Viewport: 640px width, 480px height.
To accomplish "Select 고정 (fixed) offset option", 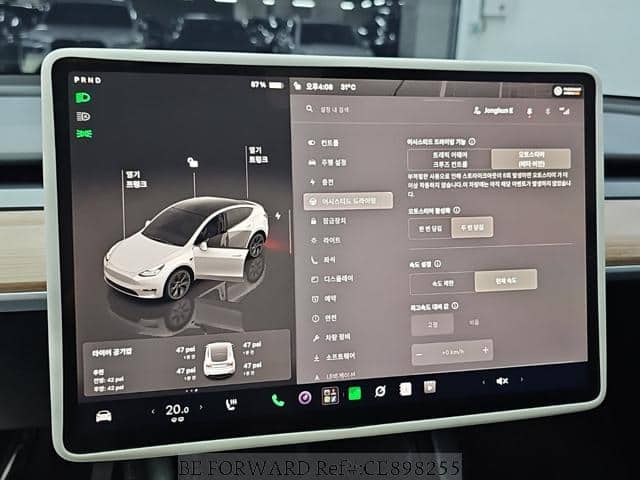I will [432, 324].
